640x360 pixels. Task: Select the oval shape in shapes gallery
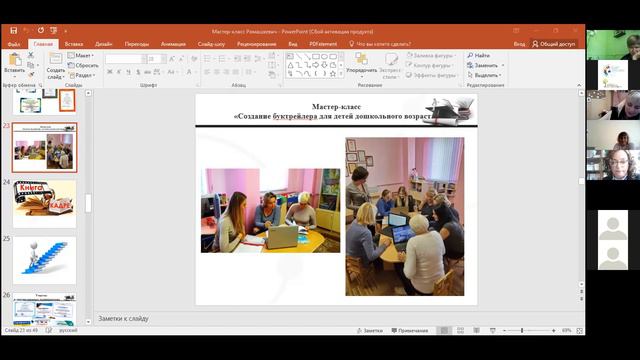pyautogui.click(x=324, y=56)
